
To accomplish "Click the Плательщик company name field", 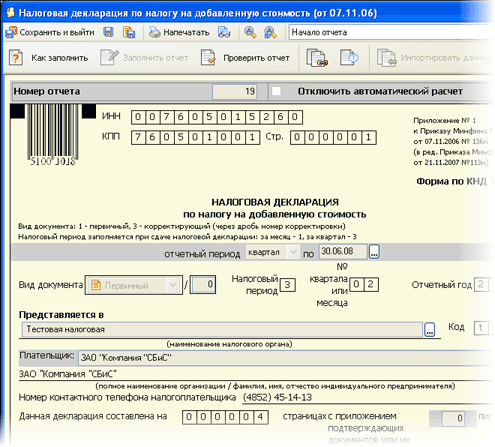I will point(286,358).
